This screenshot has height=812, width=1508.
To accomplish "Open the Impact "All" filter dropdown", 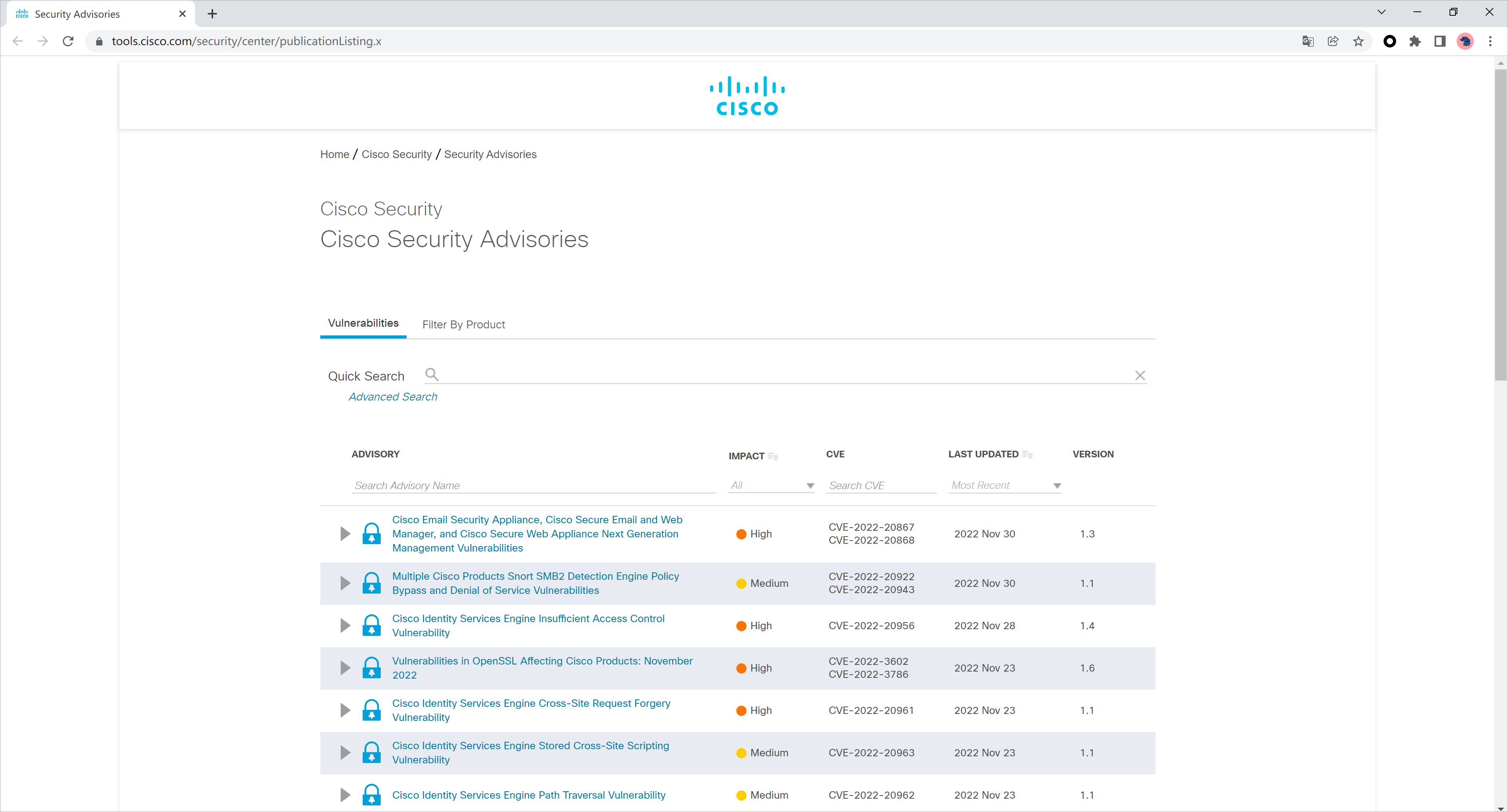I will pos(771,486).
